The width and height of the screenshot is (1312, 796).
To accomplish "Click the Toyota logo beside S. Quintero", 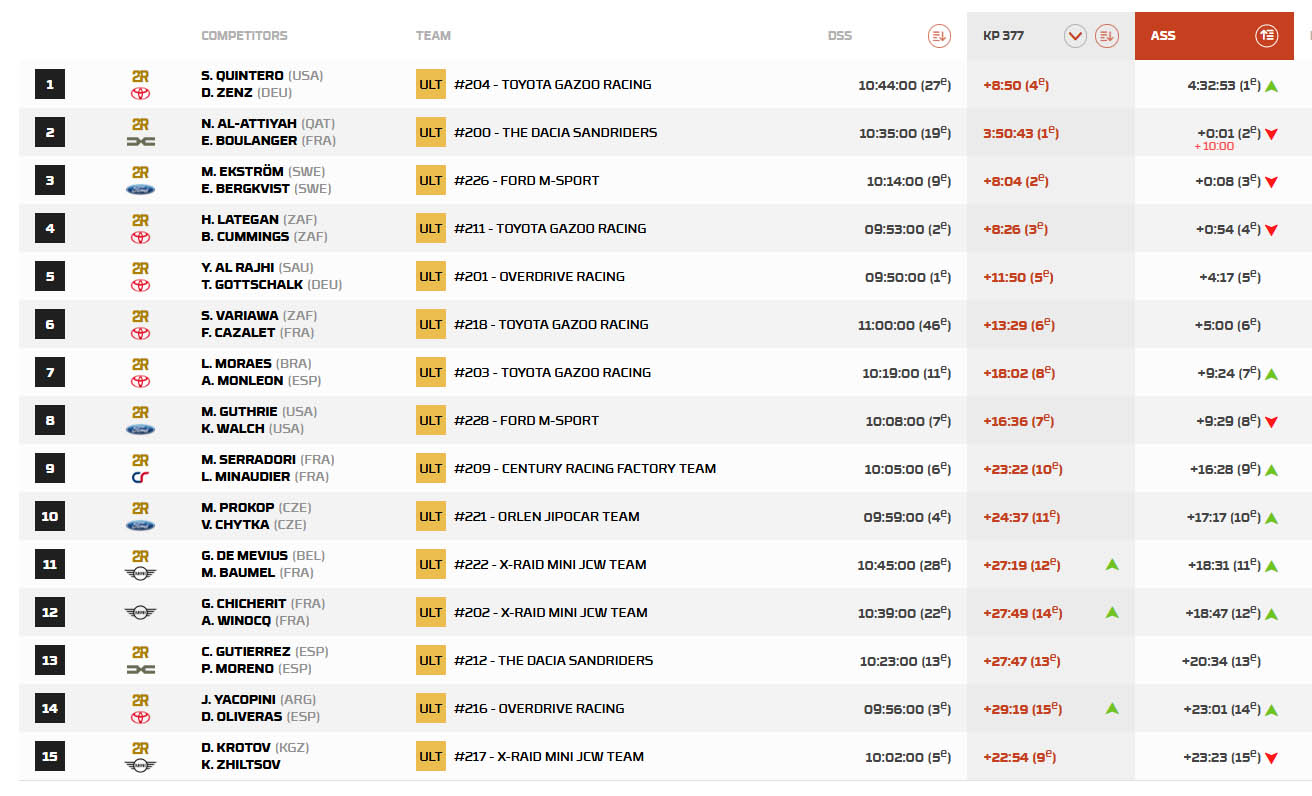I will point(140,94).
